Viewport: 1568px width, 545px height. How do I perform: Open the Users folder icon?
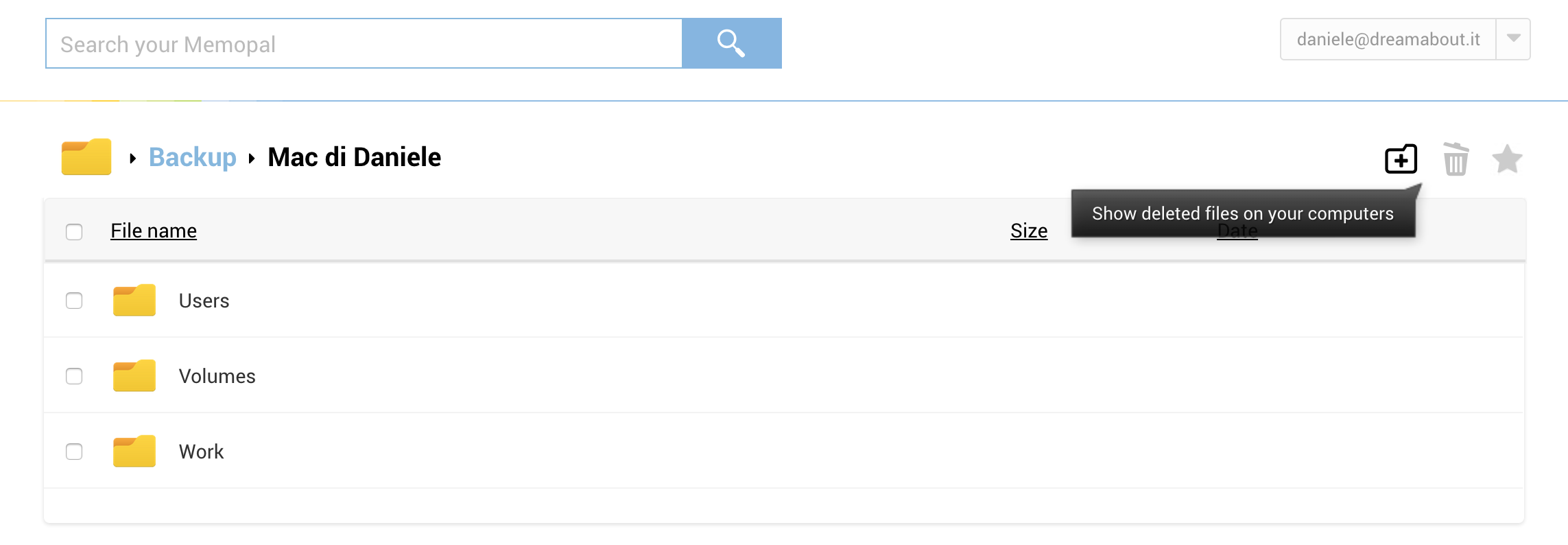pos(134,300)
